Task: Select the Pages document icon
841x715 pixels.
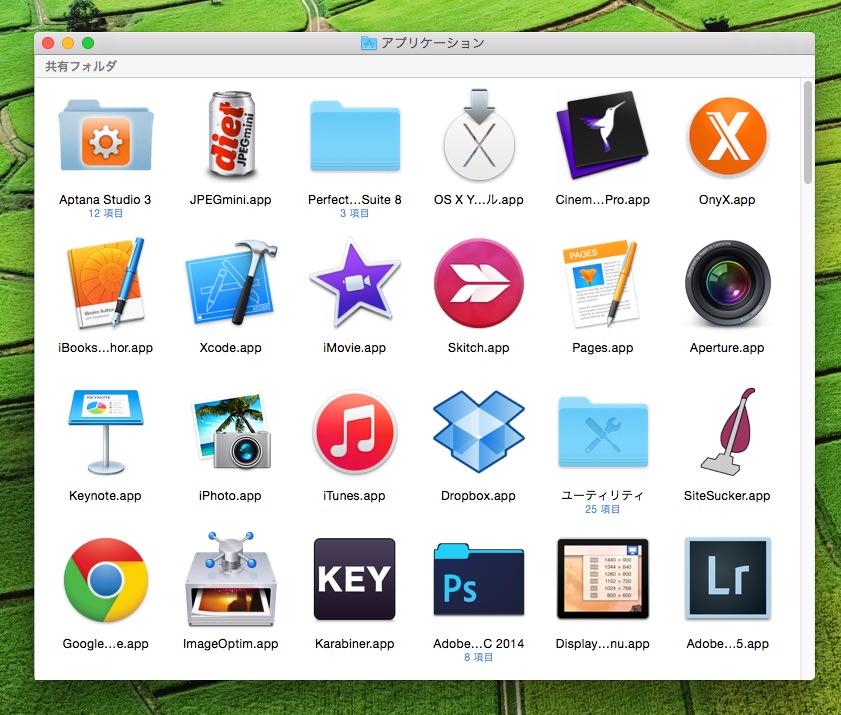Action: (x=602, y=283)
